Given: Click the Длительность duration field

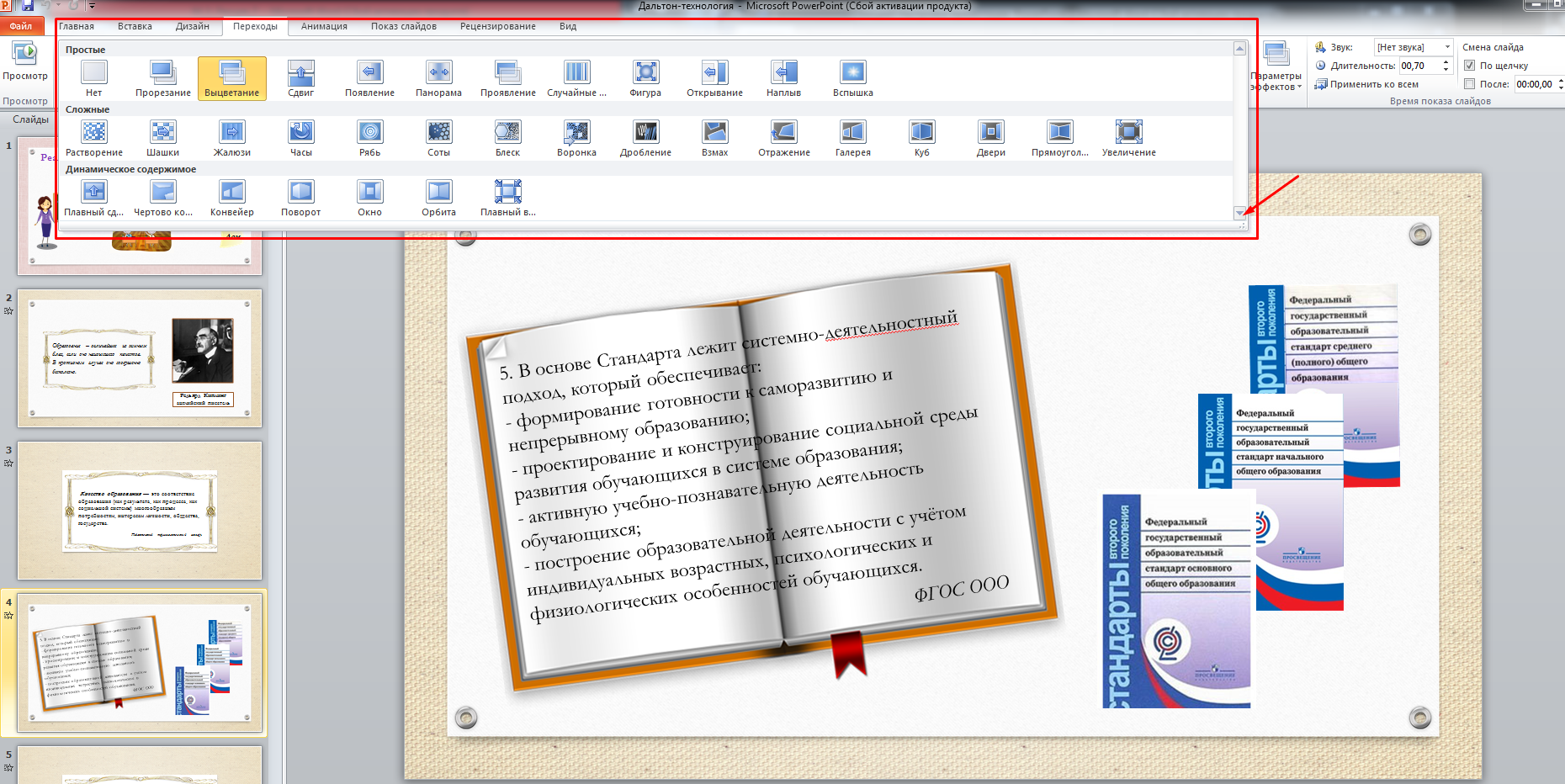Looking at the screenshot, I should pyautogui.click(x=1420, y=66).
